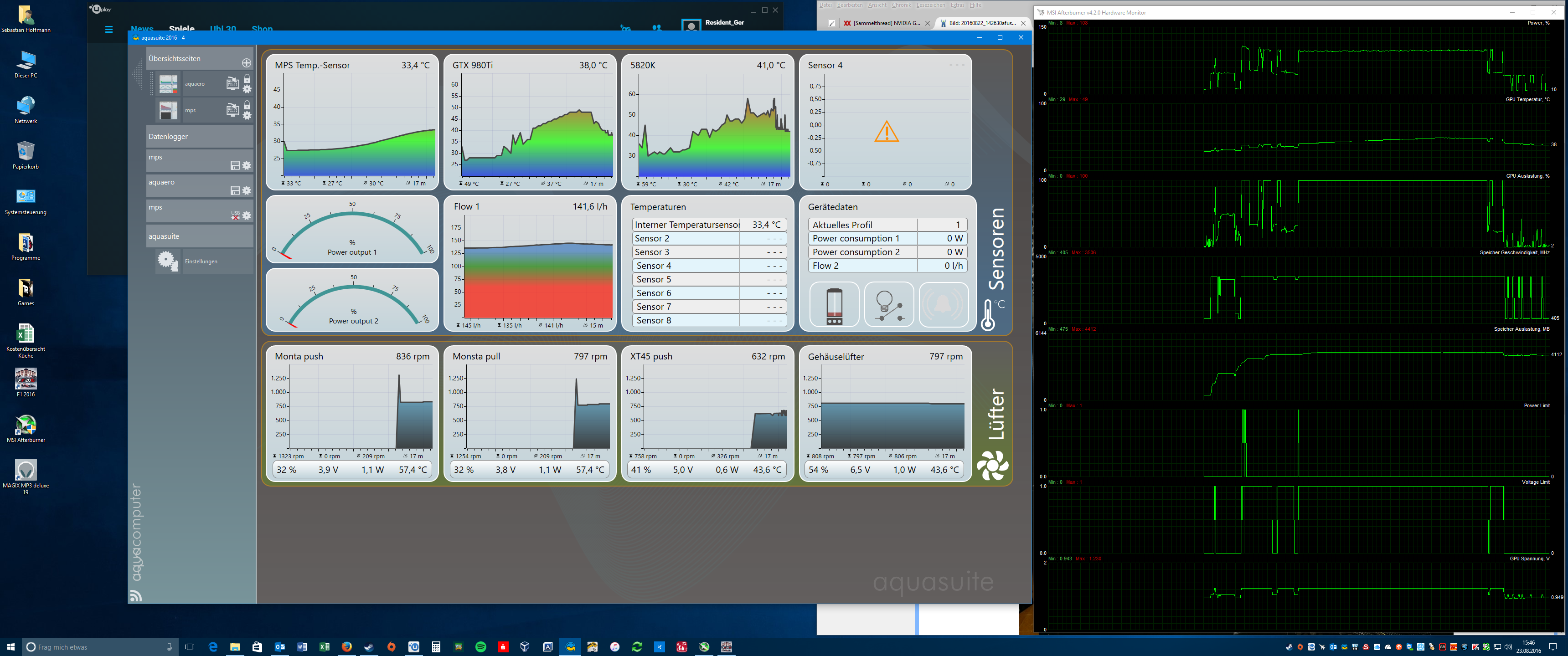Open Spotify from the Windows taskbar
1568x656 pixels.
click(480, 647)
